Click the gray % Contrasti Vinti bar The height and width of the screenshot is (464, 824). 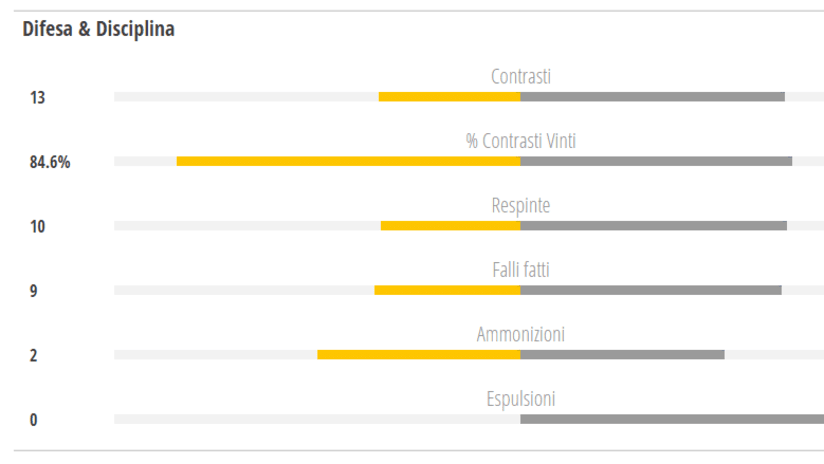pos(656,161)
